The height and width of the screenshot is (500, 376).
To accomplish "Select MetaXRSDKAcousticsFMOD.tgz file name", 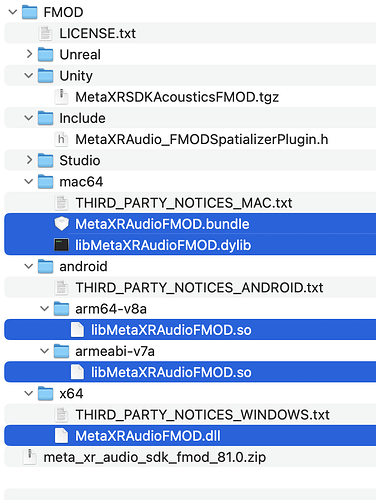I will pos(177,97).
